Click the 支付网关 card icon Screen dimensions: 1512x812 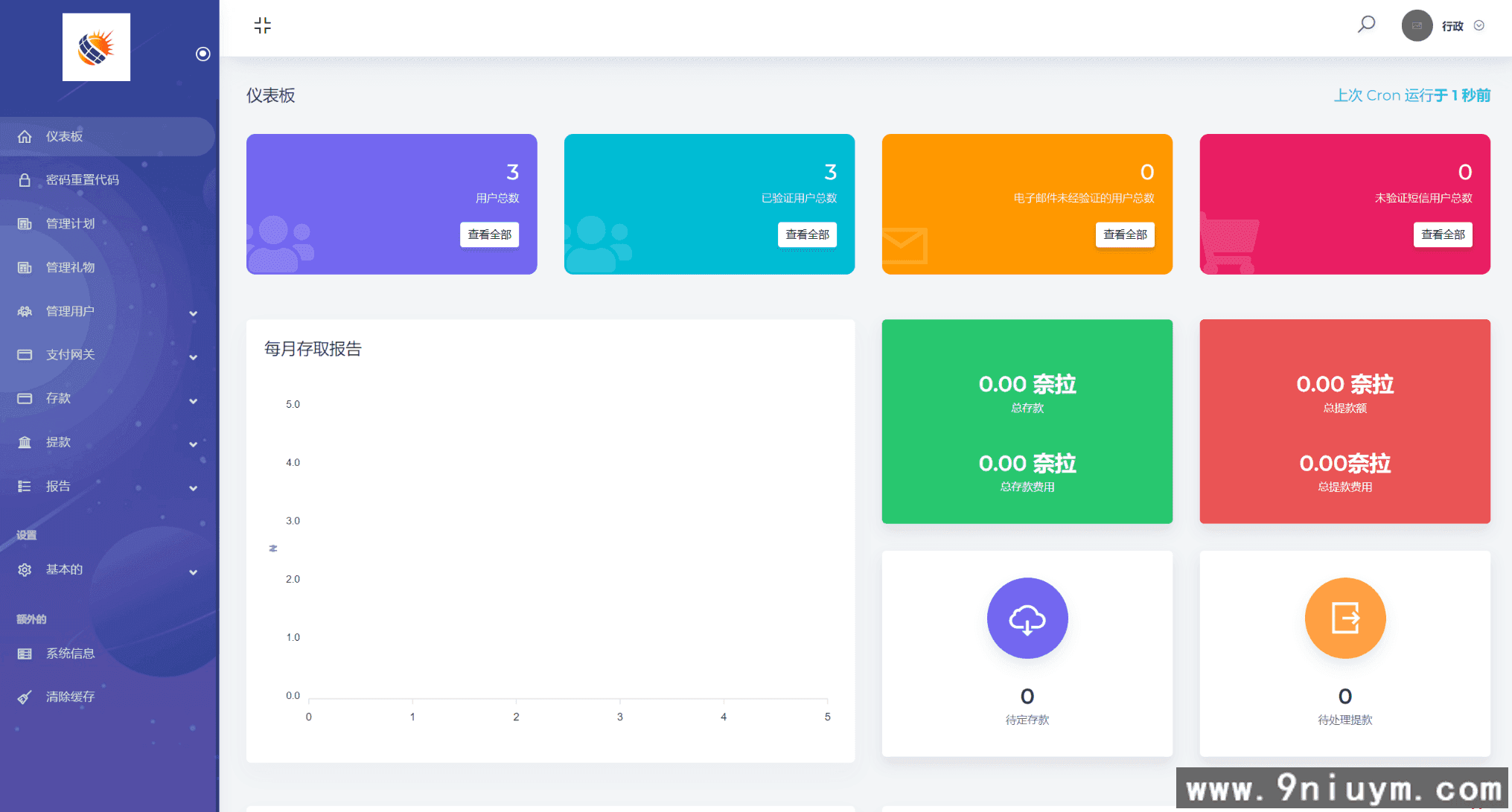pos(25,355)
